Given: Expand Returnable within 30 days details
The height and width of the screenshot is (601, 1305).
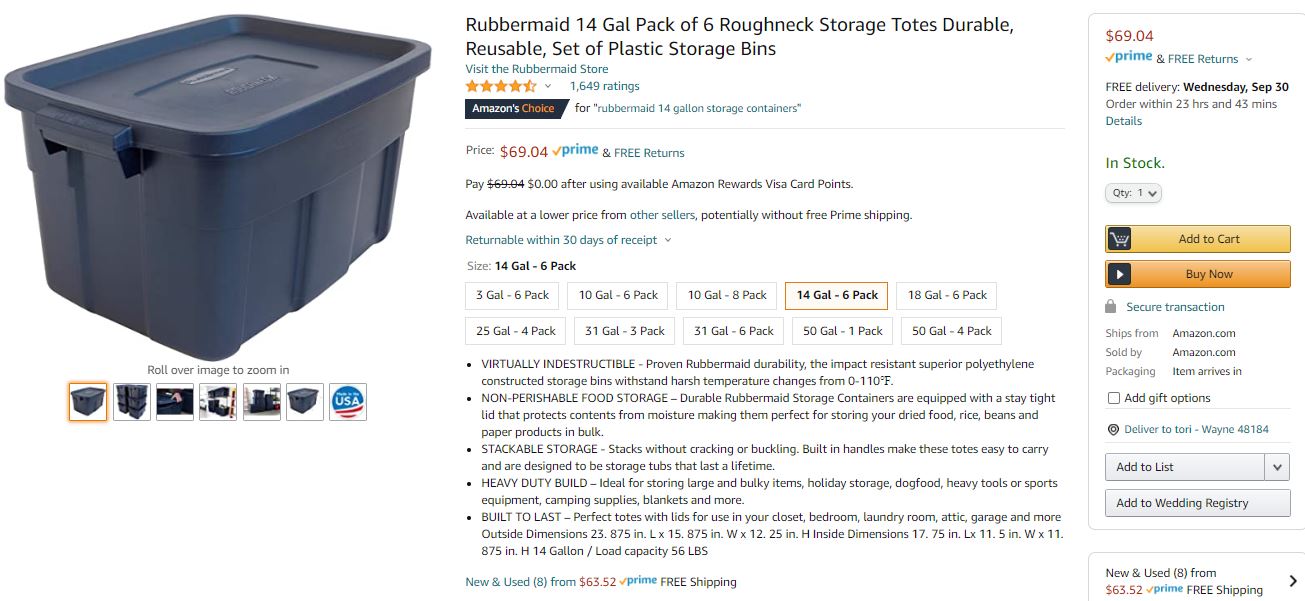Looking at the screenshot, I should click(569, 240).
